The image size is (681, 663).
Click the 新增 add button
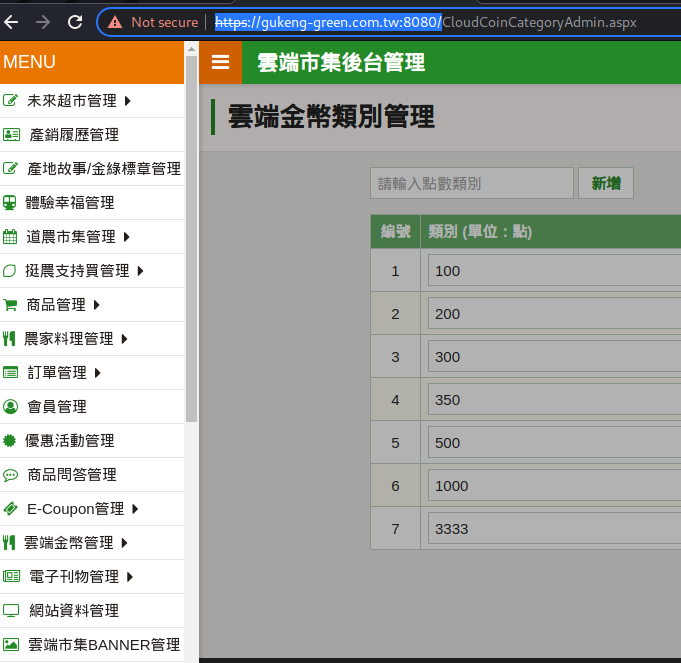[606, 183]
